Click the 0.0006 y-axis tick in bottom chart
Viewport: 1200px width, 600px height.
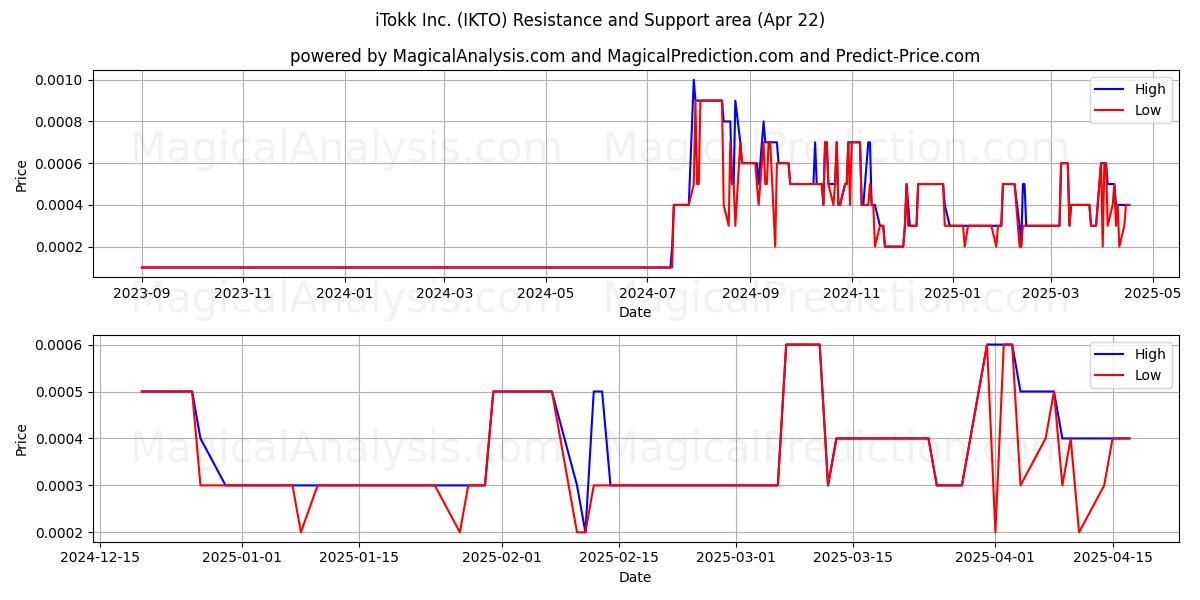pos(62,345)
